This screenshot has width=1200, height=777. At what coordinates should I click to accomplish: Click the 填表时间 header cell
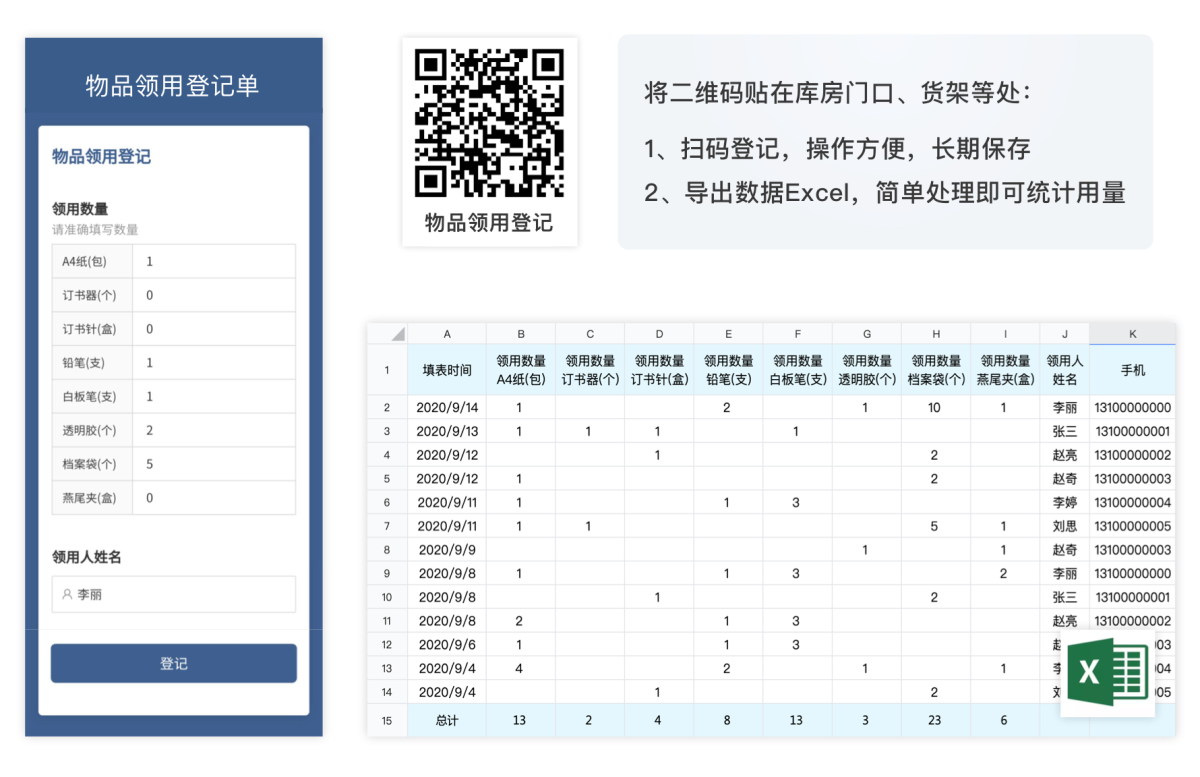(x=447, y=370)
